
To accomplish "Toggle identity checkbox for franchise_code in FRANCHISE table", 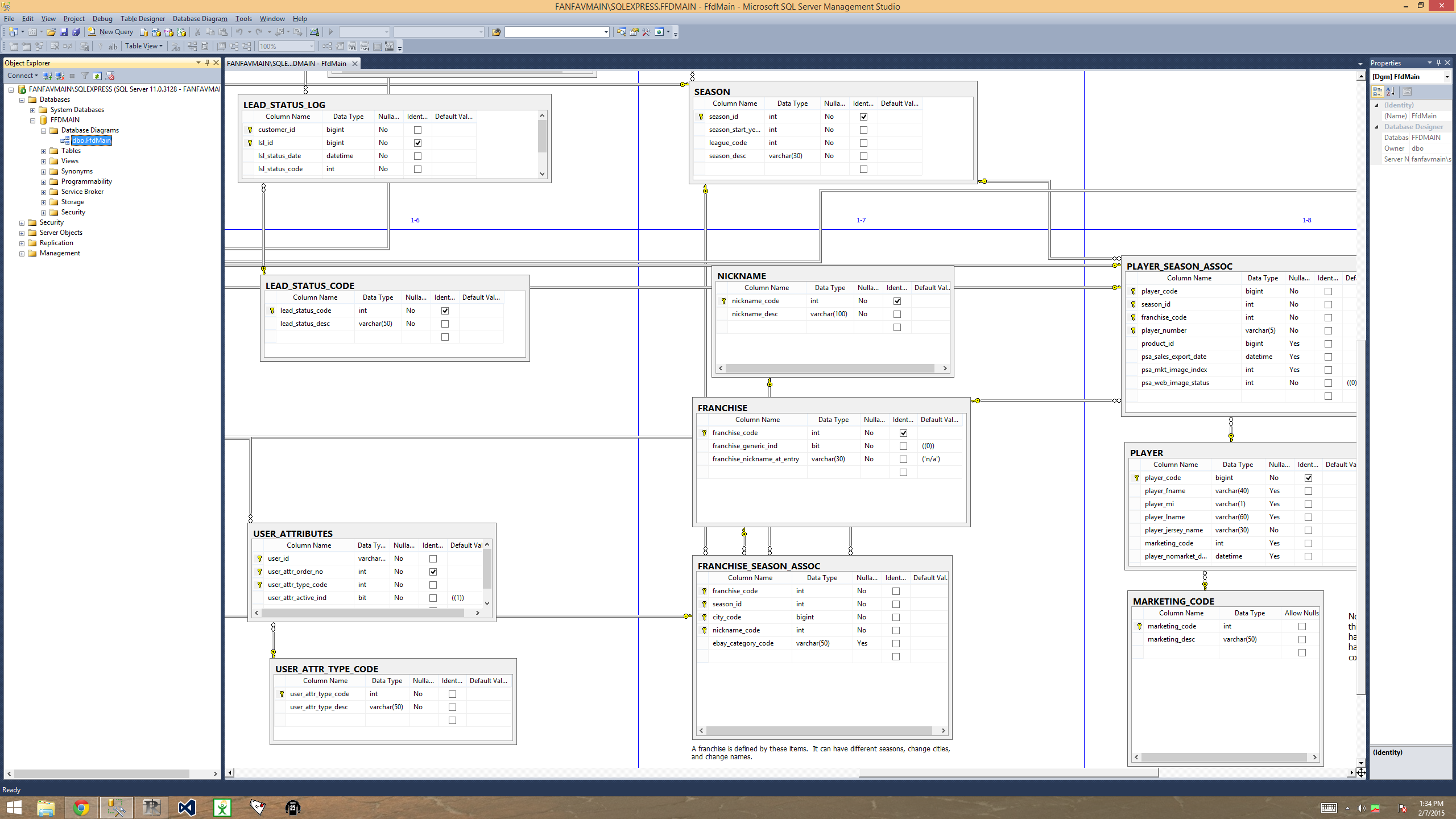I will [x=903, y=433].
